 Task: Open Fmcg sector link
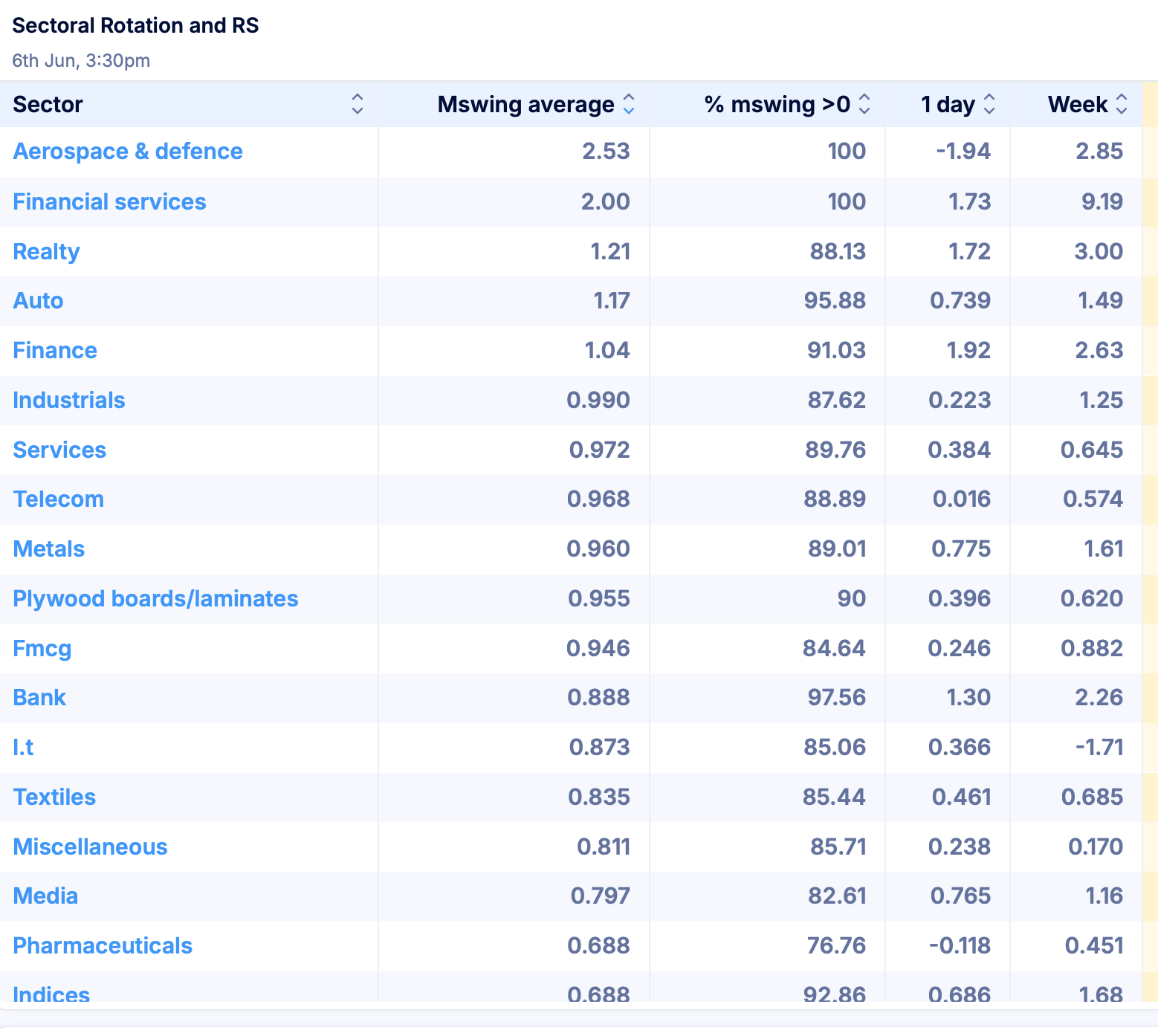(x=42, y=649)
